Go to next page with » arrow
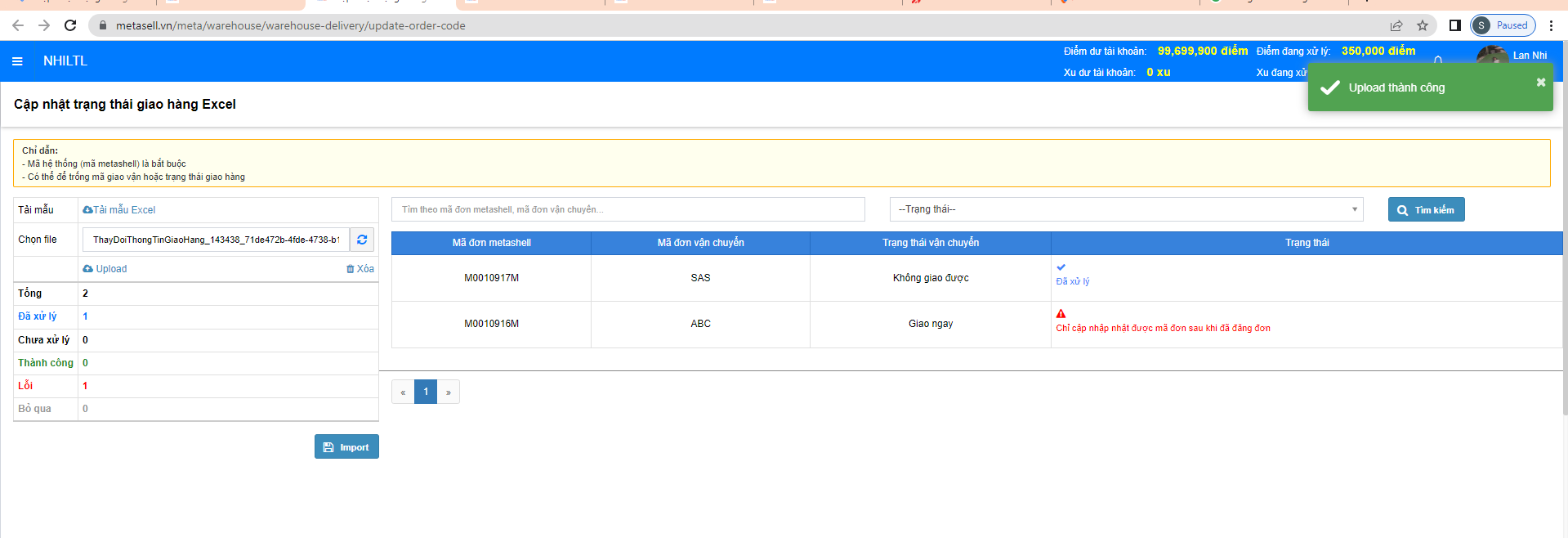Viewport: 1568px width, 538px height. click(x=449, y=392)
